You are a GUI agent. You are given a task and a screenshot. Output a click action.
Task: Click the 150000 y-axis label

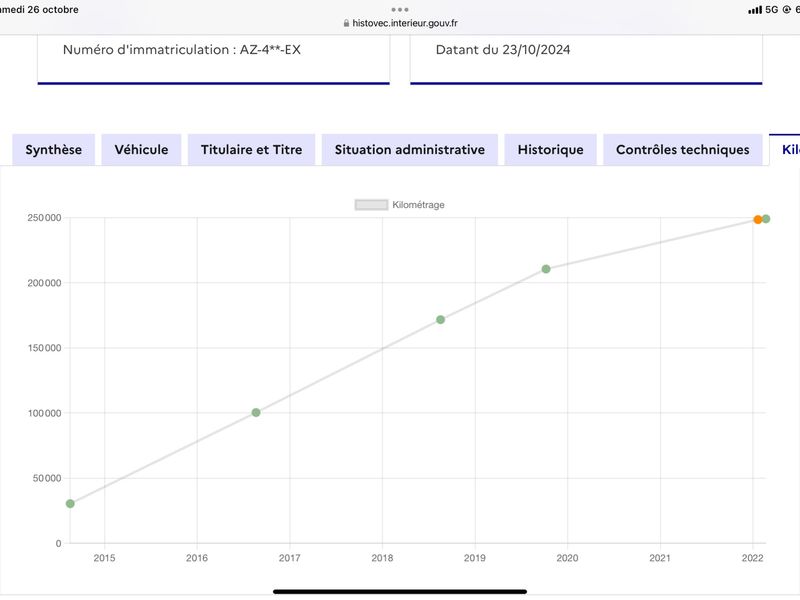pos(44,348)
